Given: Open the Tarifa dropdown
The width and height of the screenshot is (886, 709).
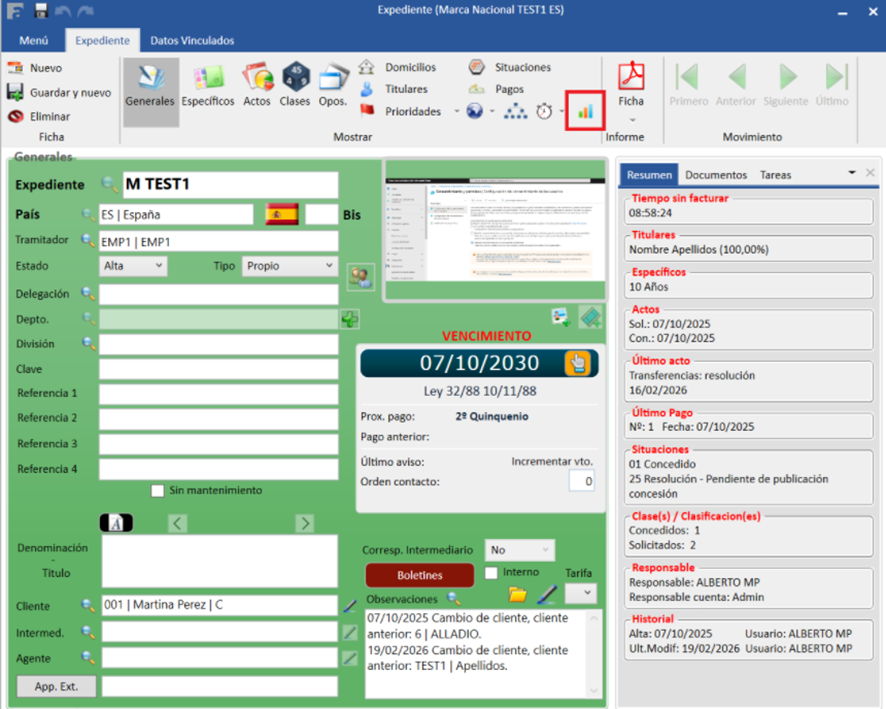Looking at the screenshot, I should [580, 593].
